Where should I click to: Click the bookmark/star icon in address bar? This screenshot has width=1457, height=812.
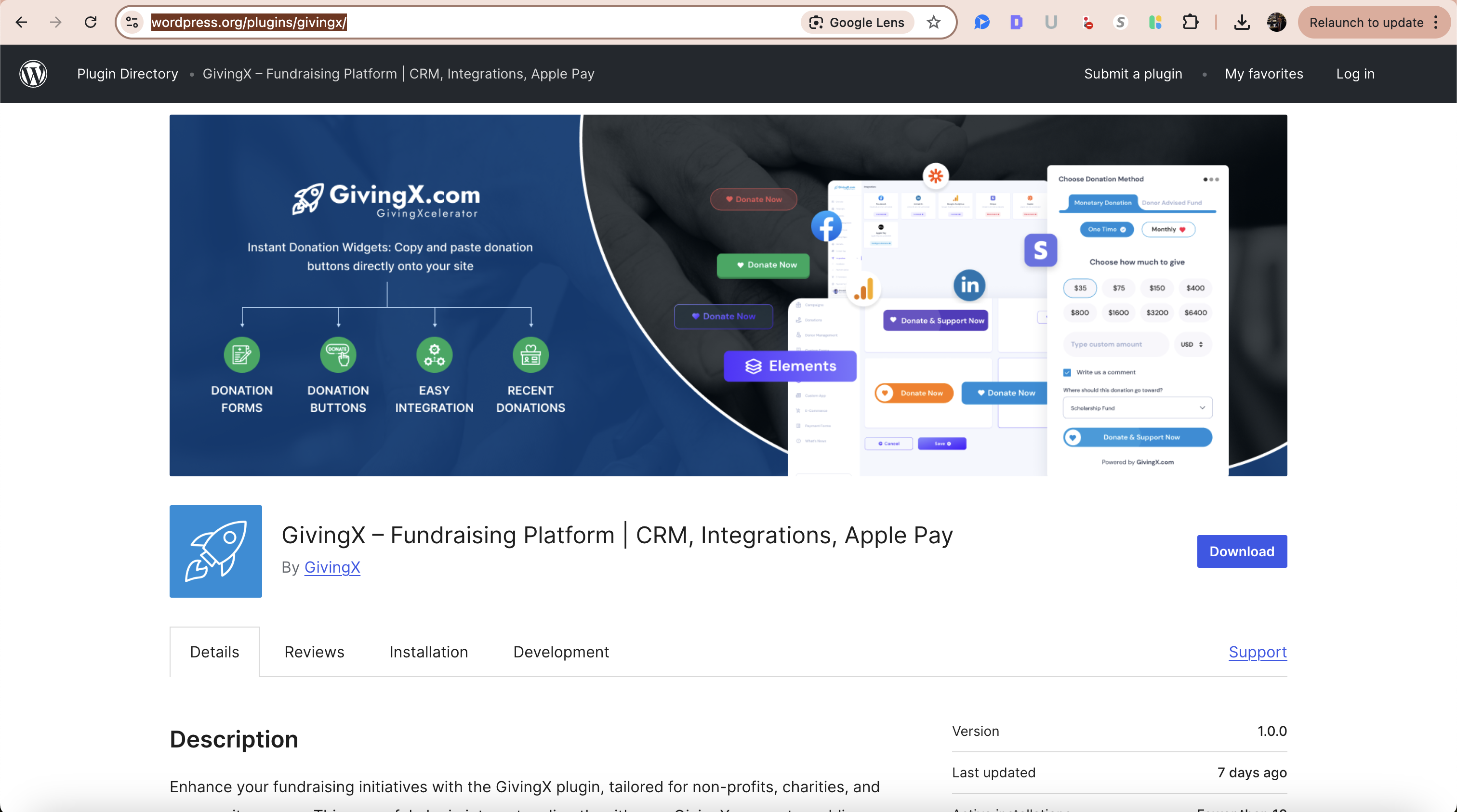pyautogui.click(x=931, y=22)
